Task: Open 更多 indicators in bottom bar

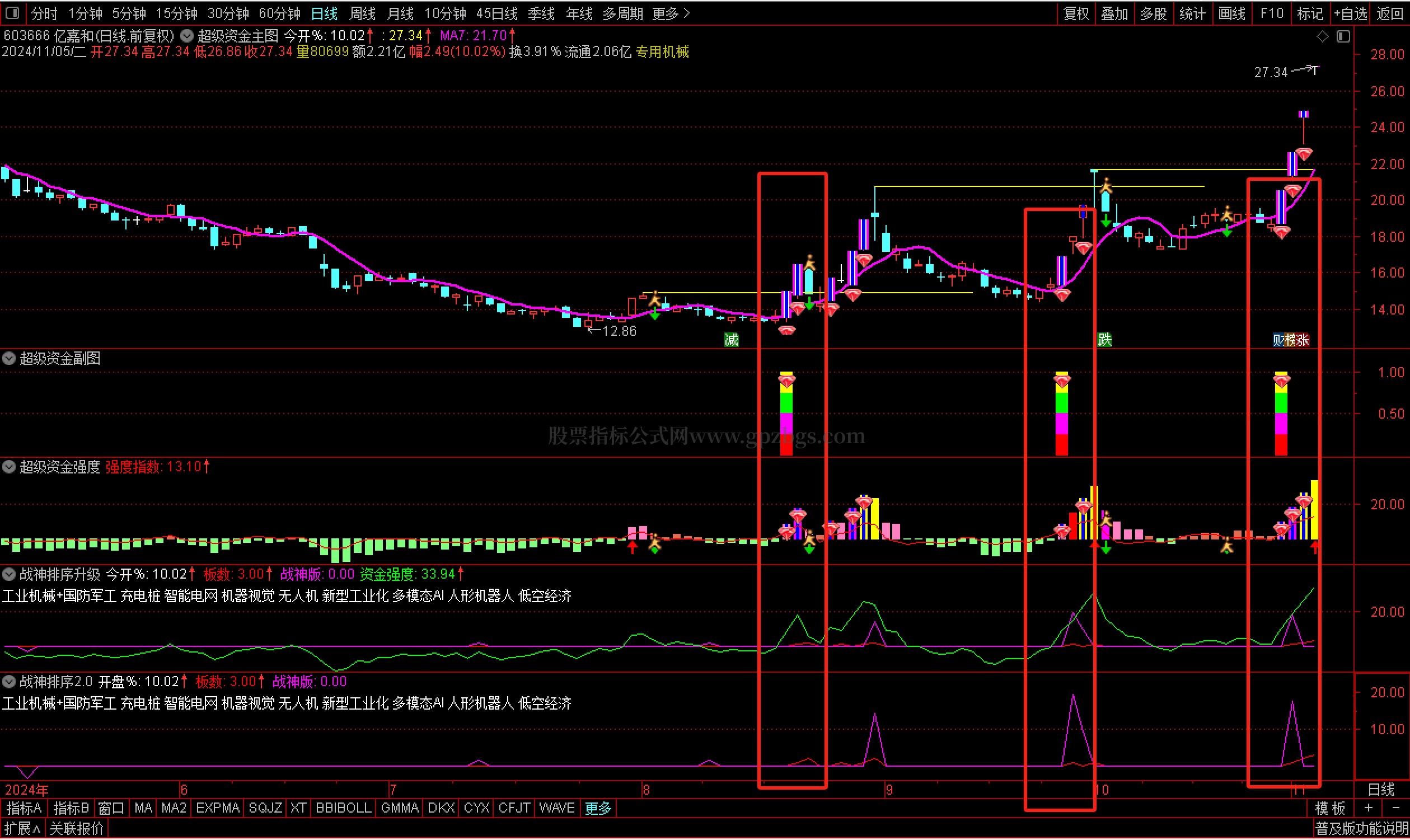Action: [x=598, y=808]
